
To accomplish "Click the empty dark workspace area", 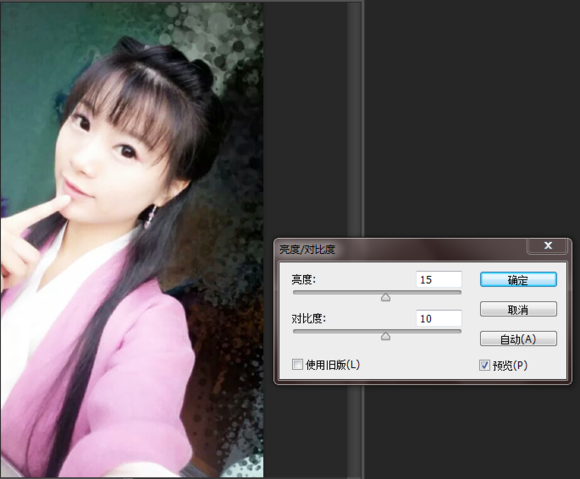I will 470,118.
